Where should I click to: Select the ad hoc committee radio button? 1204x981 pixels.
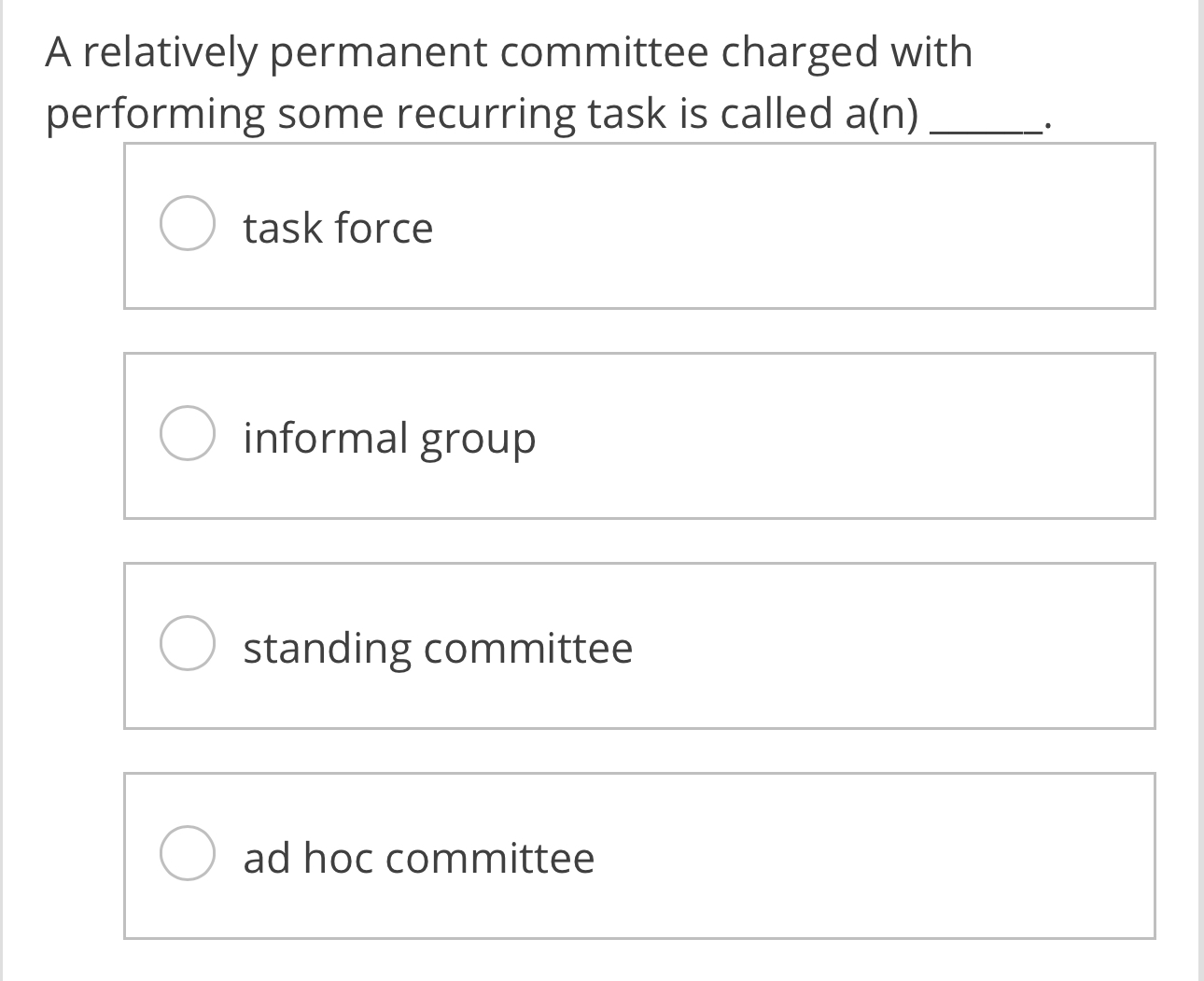[x=189, y=852]
